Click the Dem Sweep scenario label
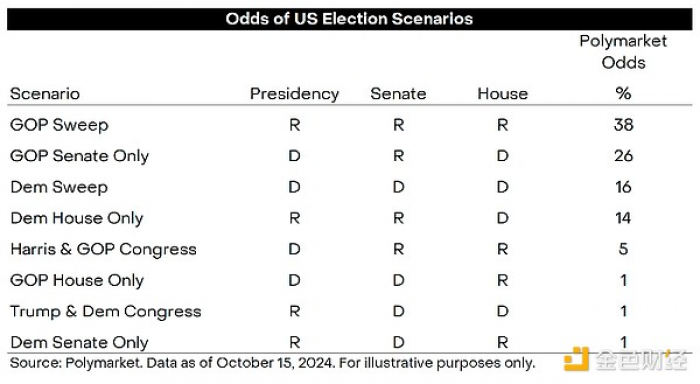The image size is (700, 384). [x=59, y=187]
